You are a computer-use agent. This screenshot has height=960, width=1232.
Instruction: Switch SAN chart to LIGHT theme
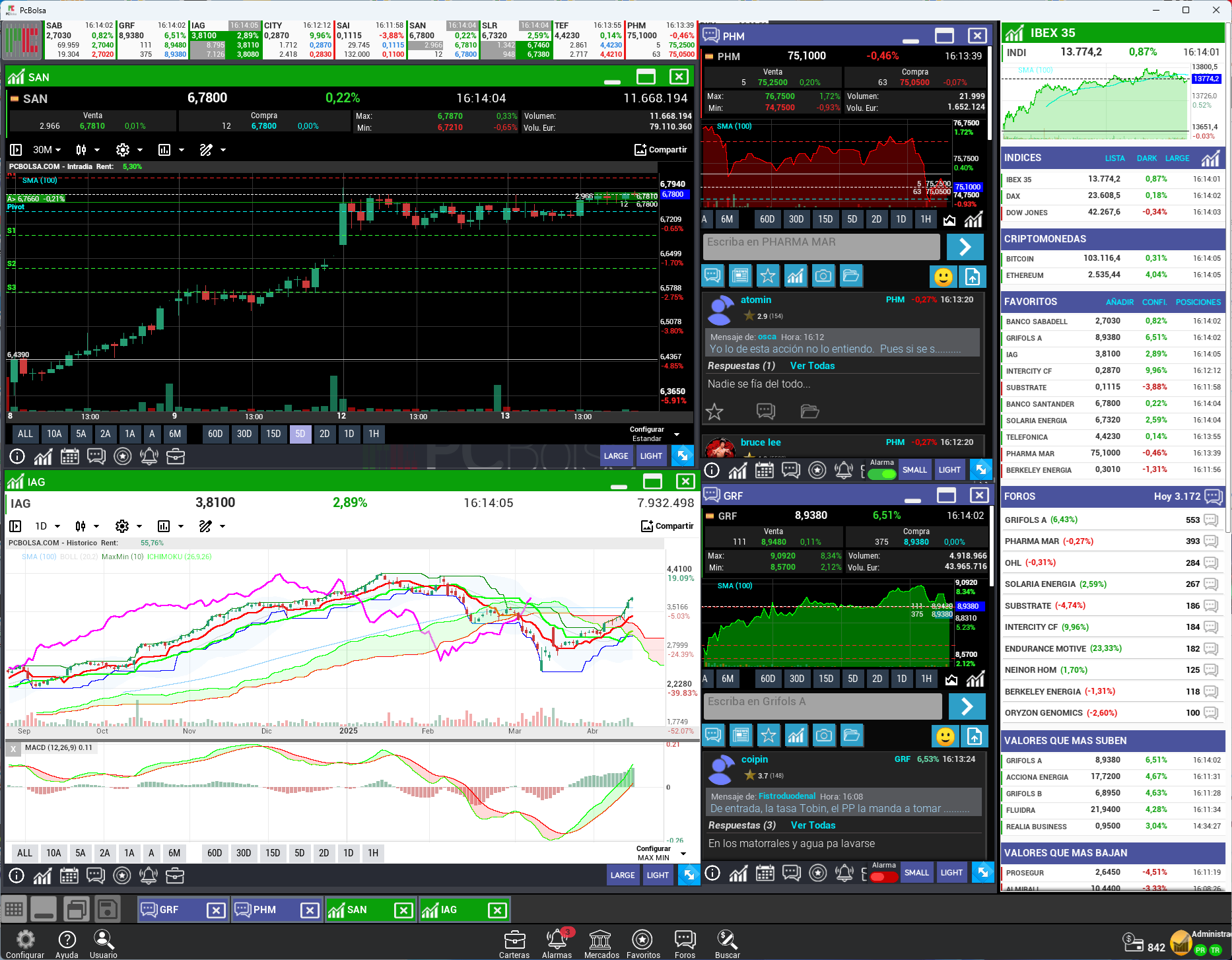(651, 456)
